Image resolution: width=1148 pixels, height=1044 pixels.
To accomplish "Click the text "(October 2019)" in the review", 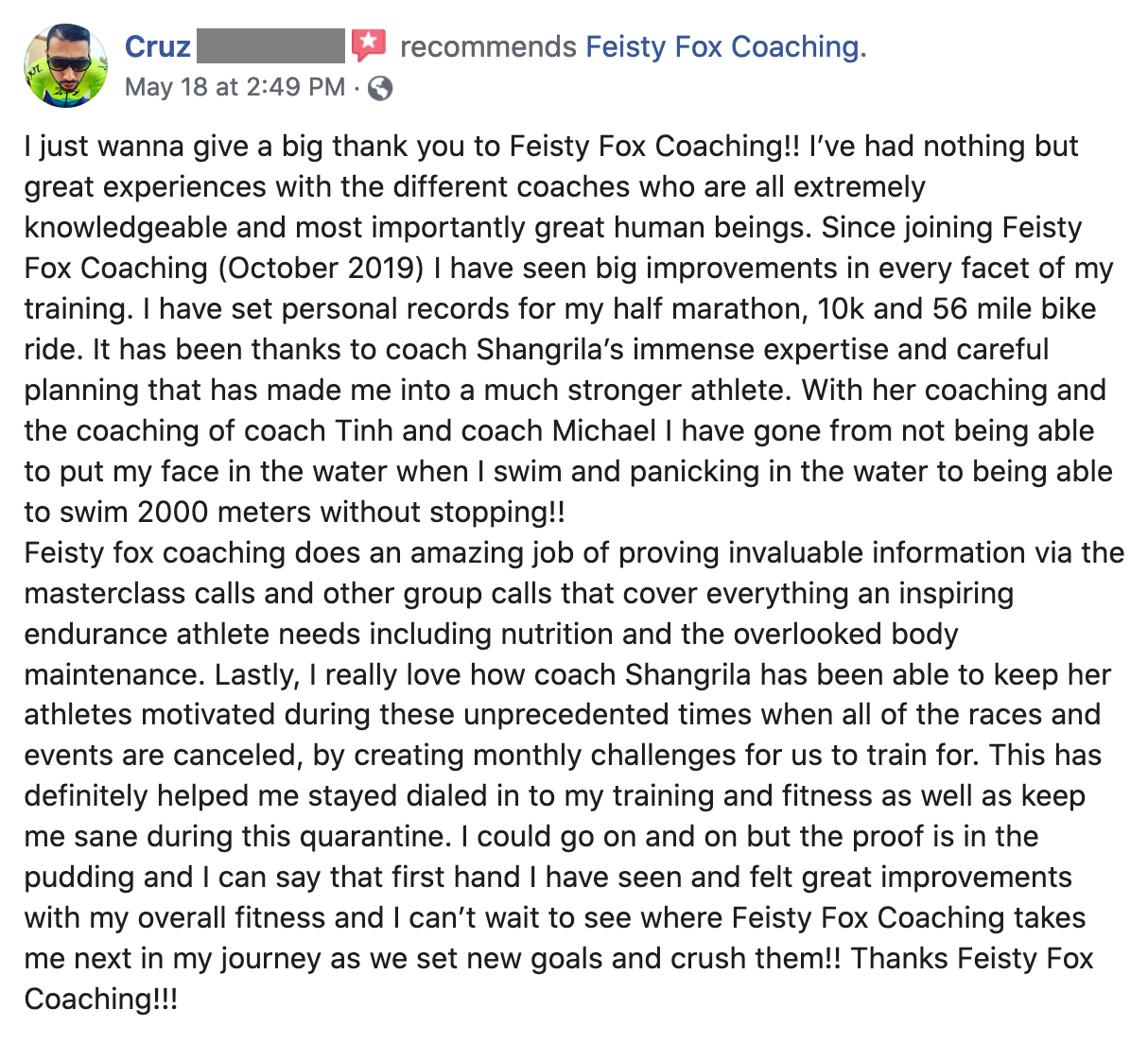I will [x=321, y=268].
